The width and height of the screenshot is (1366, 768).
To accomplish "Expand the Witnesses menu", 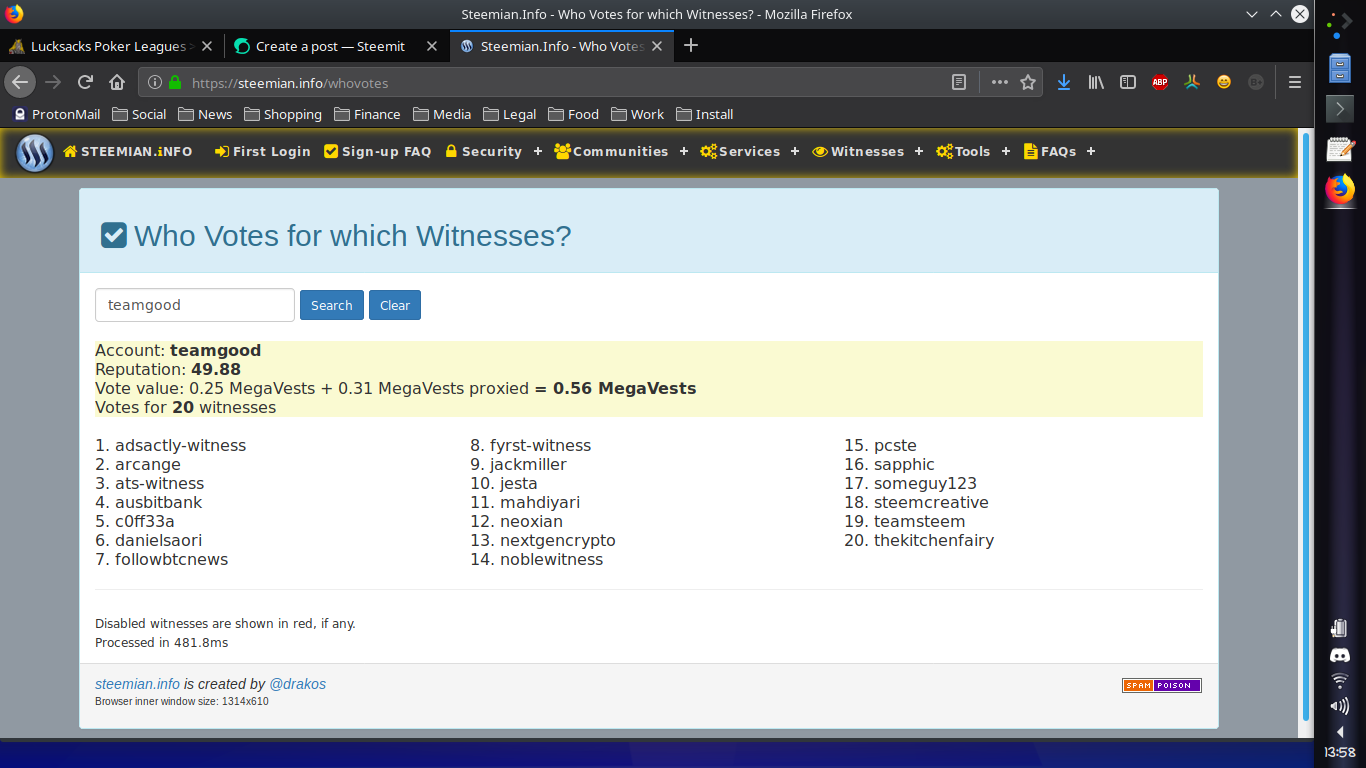I will point(868,152).
